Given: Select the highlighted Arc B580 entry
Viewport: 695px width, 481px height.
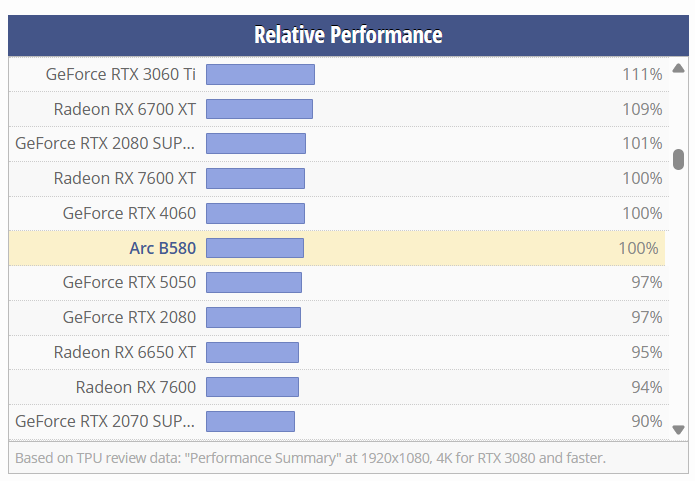Looking at the screenshot, I should pos(163,248).
